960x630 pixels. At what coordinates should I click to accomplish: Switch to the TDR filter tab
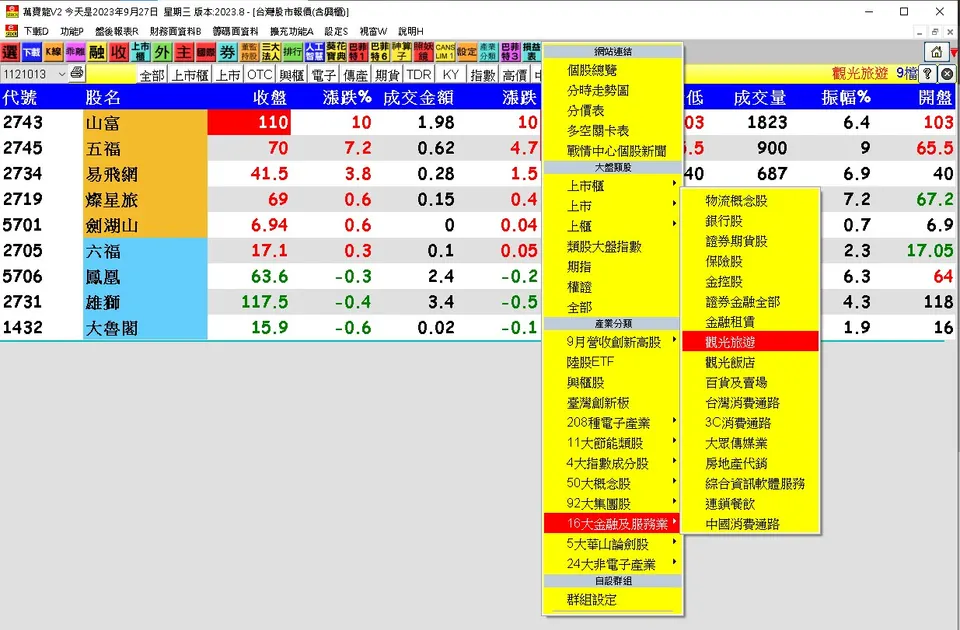click(419, 75)
